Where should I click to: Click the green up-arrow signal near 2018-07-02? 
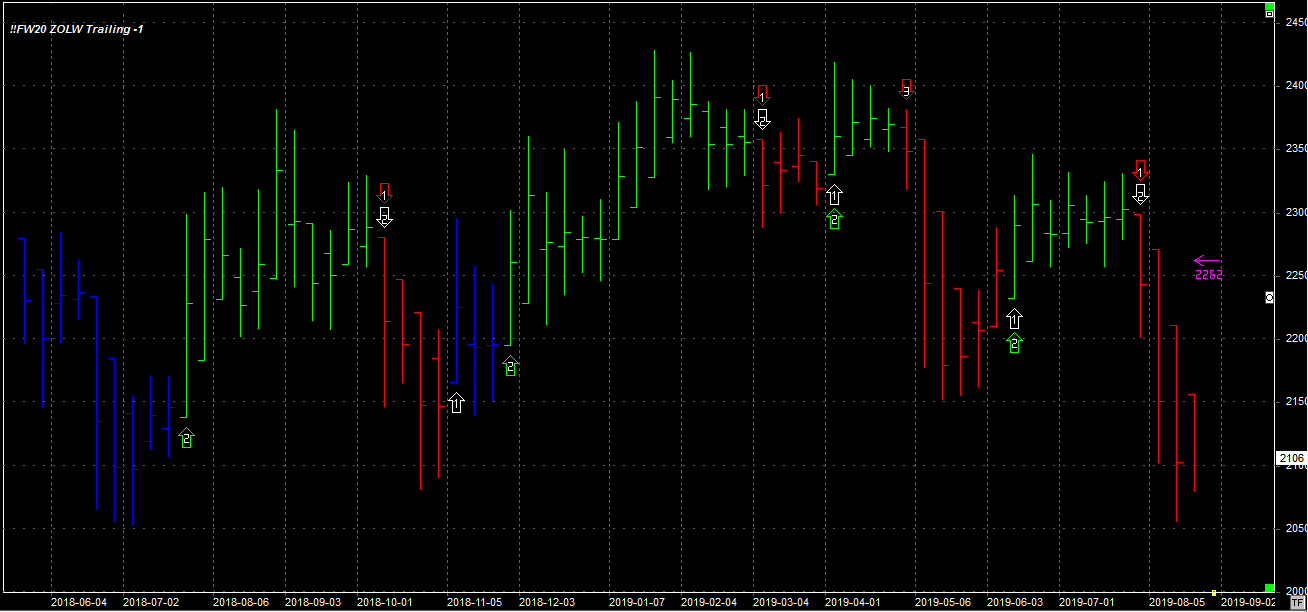pos(186,438)
